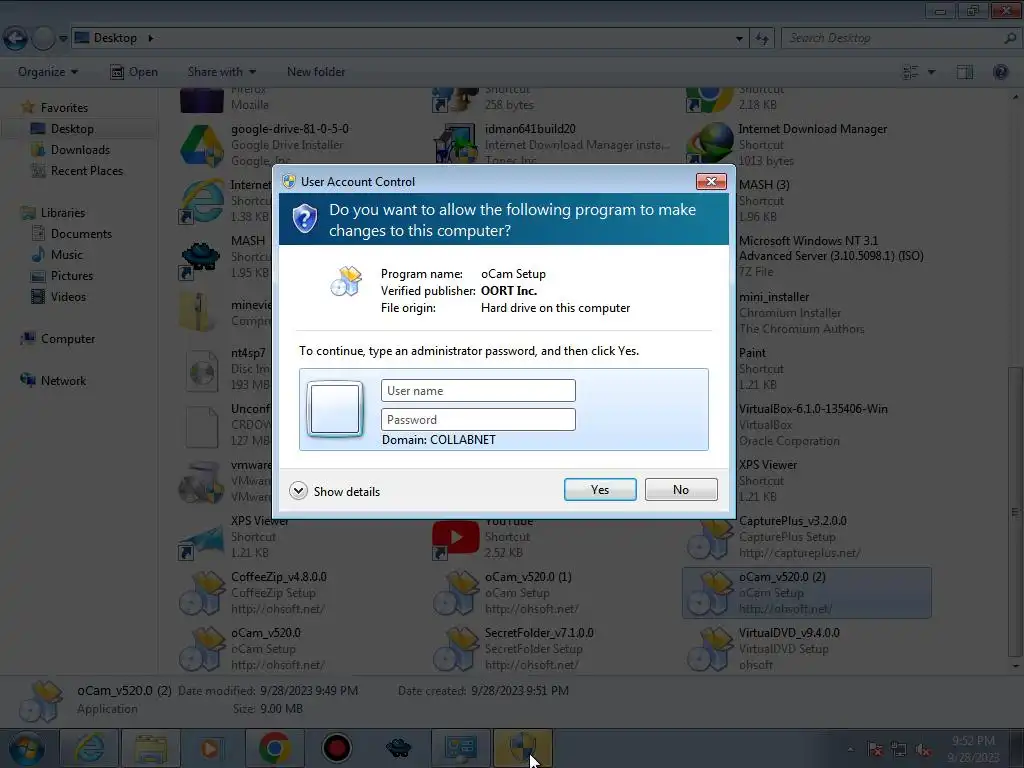Close the User Account Control dialog
The width and height of the screenshot is (1024, 768).
click(711, 182)
